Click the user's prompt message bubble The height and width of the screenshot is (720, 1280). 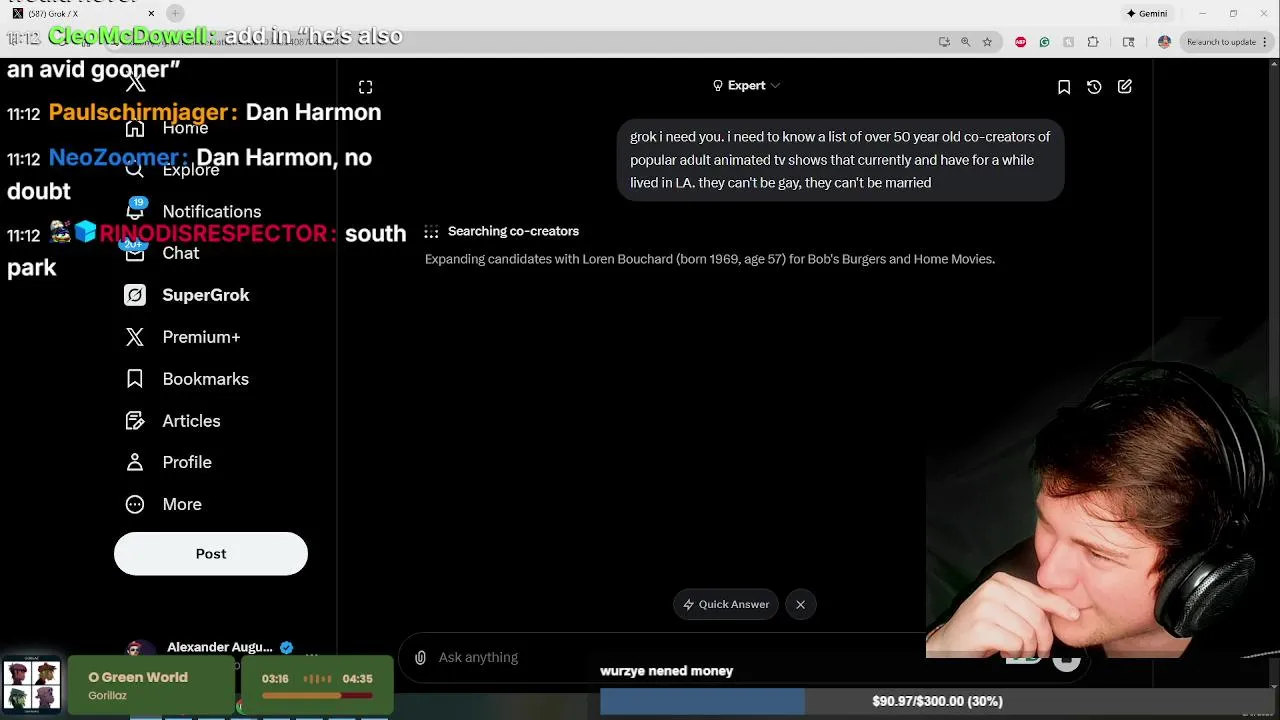[x=841, y=160]
